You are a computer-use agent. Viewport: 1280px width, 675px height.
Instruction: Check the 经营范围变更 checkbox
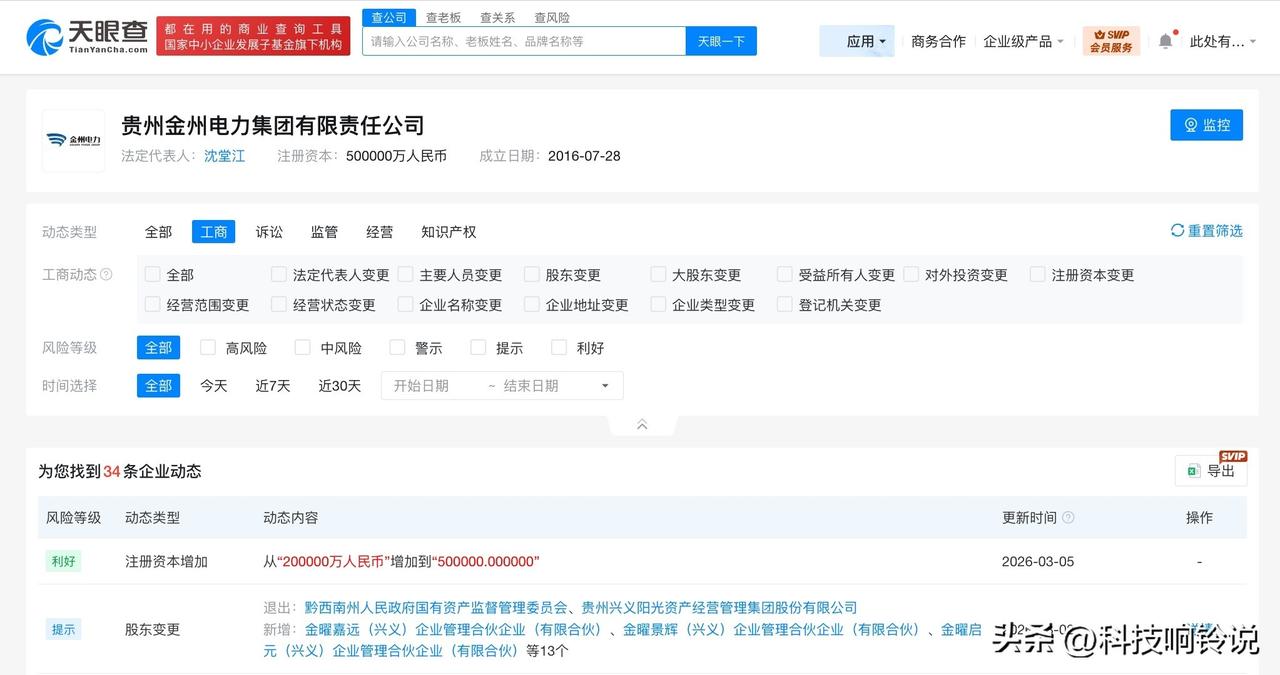[x=152, y=304]
